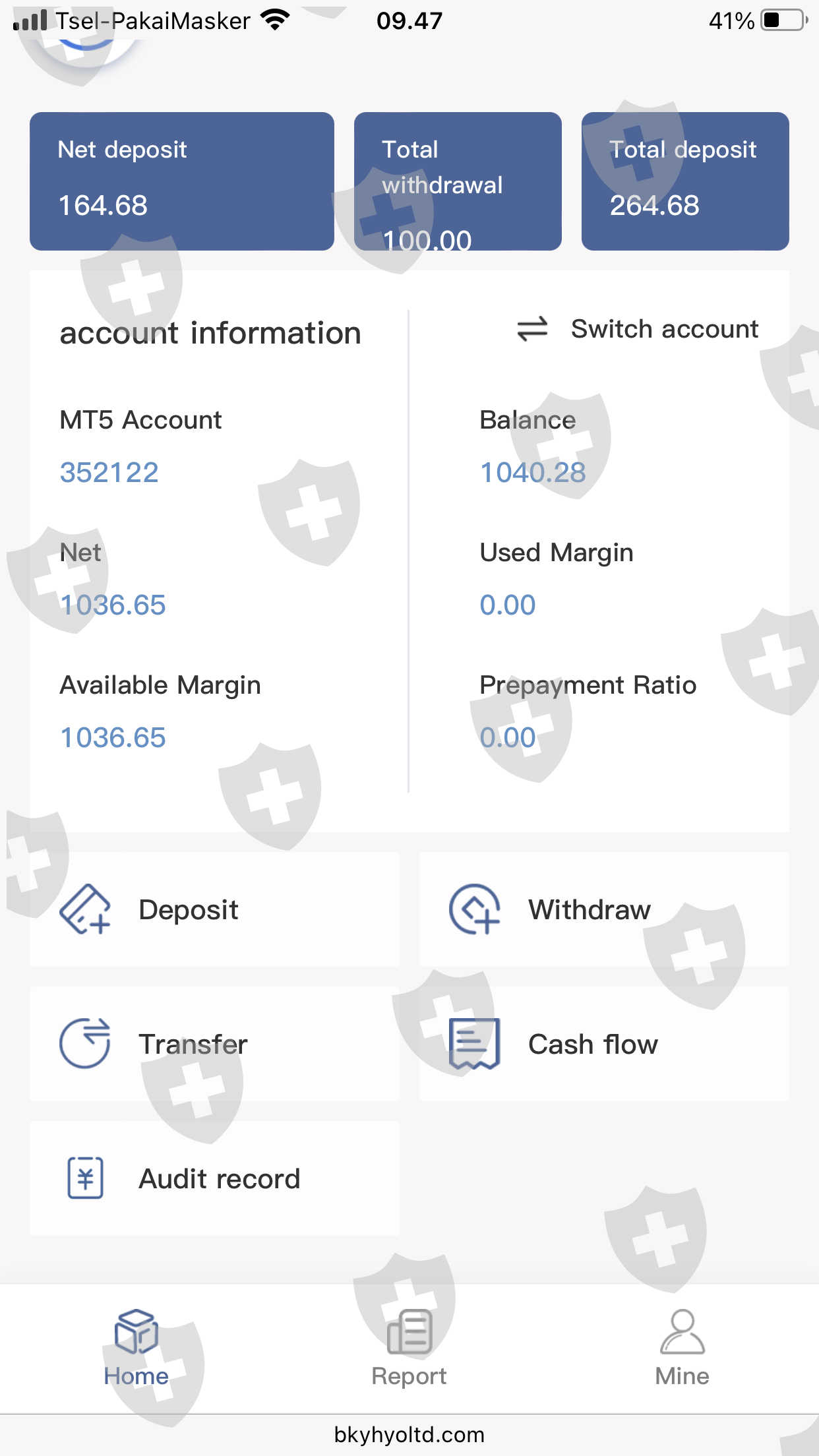Tap the Audit record yen icon

point(86,1178)
